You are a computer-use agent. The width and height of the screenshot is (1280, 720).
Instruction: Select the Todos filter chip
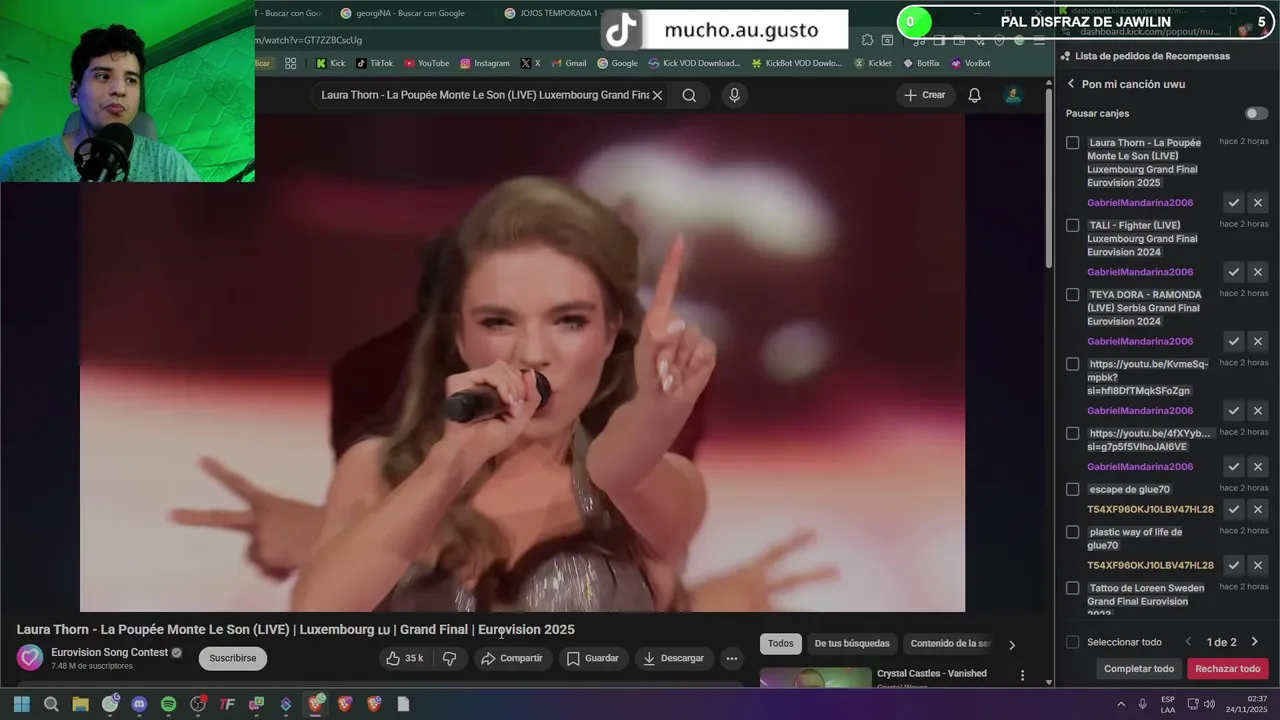click(781, 644)
